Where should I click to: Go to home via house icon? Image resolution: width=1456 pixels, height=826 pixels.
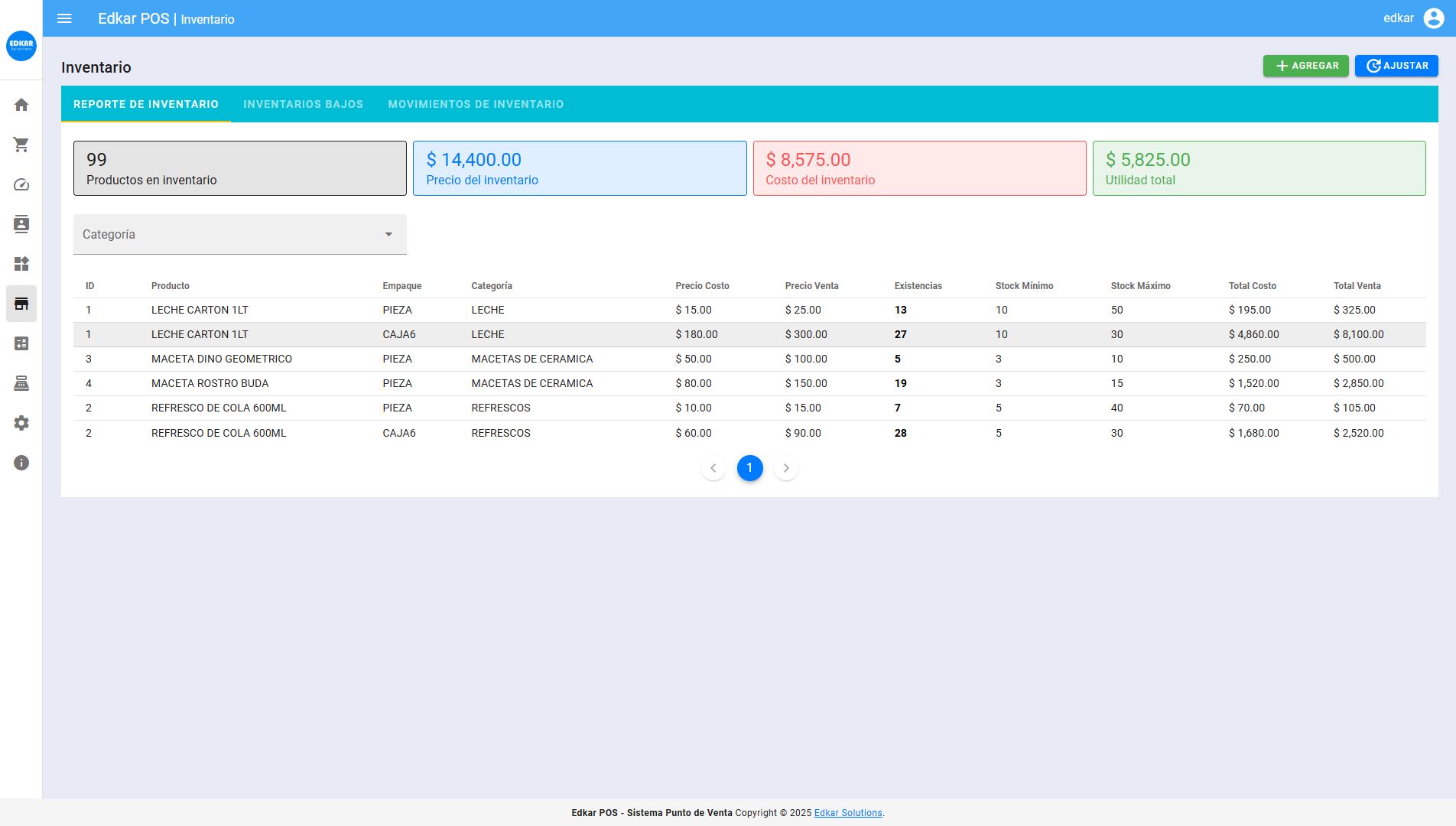[21, 105]
